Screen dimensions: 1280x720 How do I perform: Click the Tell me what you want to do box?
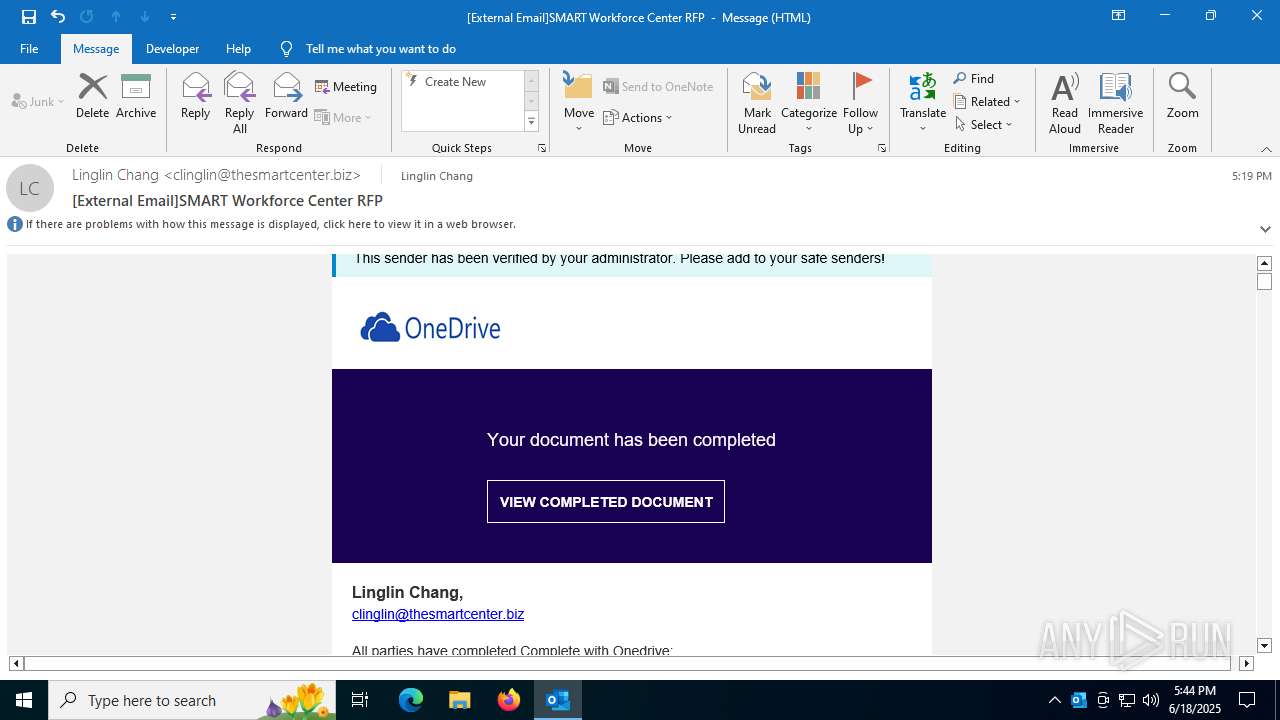point(380,48)
